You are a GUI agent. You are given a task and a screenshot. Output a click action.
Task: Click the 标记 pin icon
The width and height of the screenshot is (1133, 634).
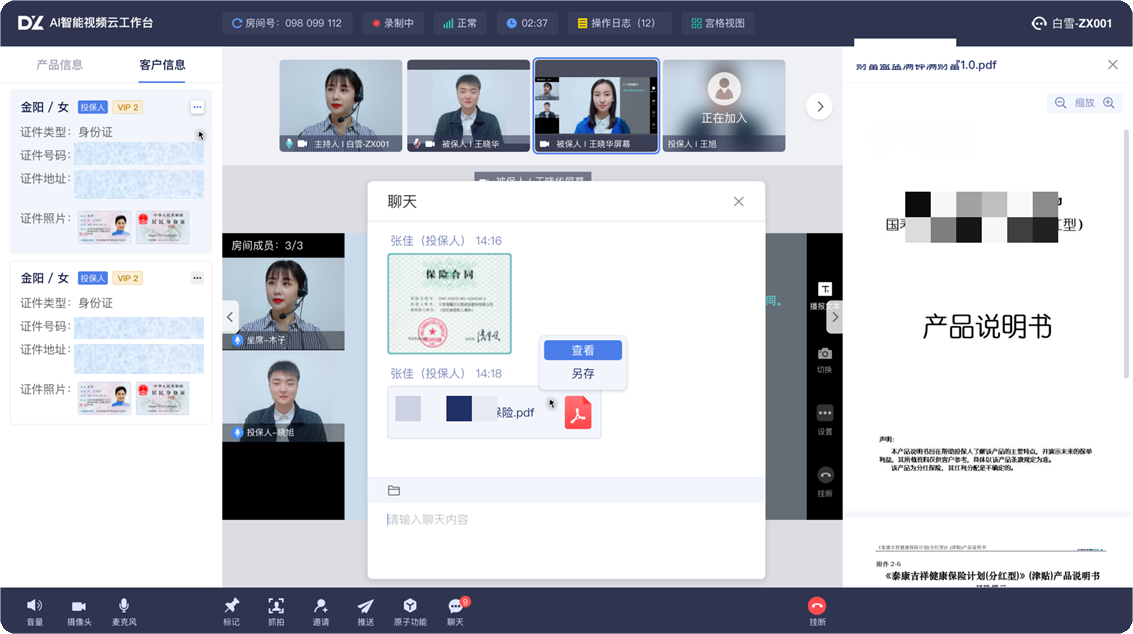231,606
